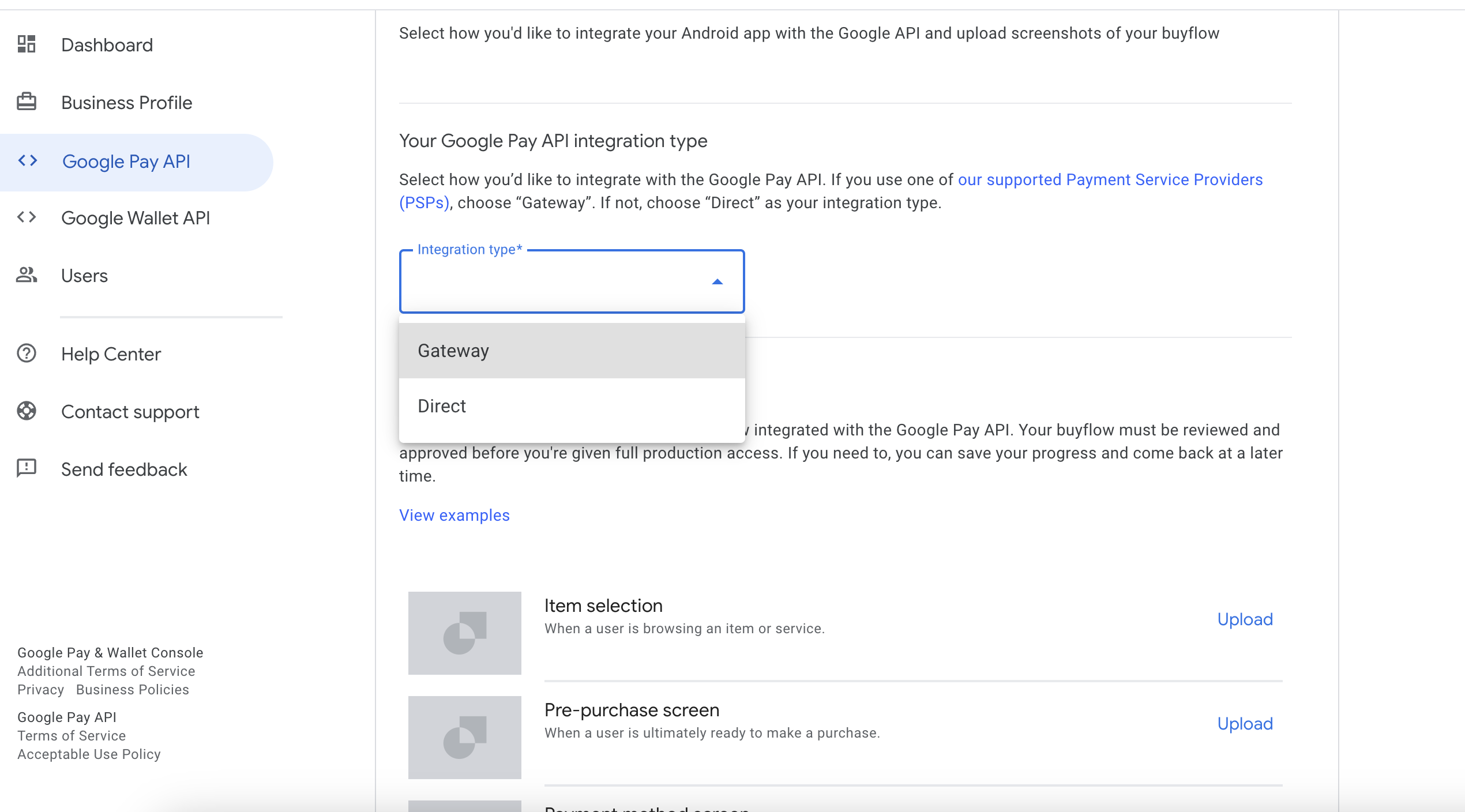1465x812 pixels.
Task: Click the Google Pay API code icon
Action: pyautogui.click(x=28, y=161)
